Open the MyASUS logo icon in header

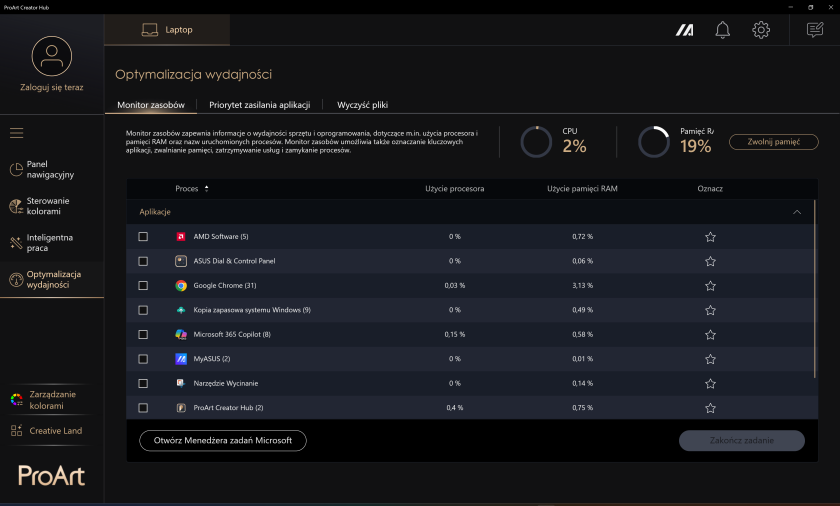tap(684, 30)
